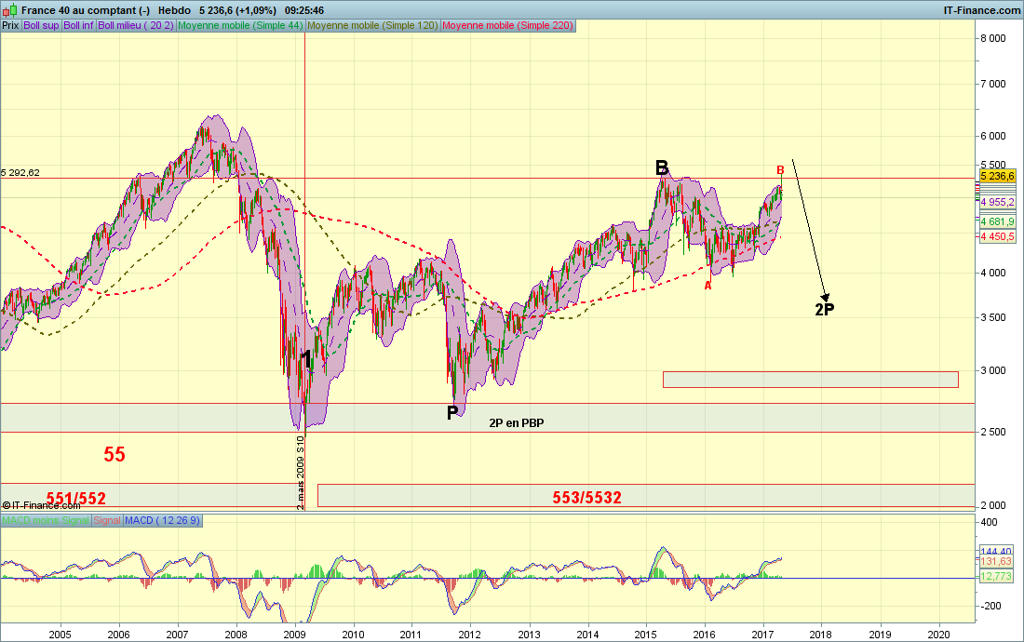The height and width of the screenshot is (642, 1024).
Task: Select the Prix indicator label
Action: [x=11, y=25]
